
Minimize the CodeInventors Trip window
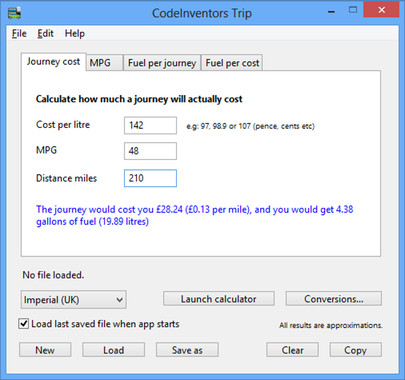[331, 11]
